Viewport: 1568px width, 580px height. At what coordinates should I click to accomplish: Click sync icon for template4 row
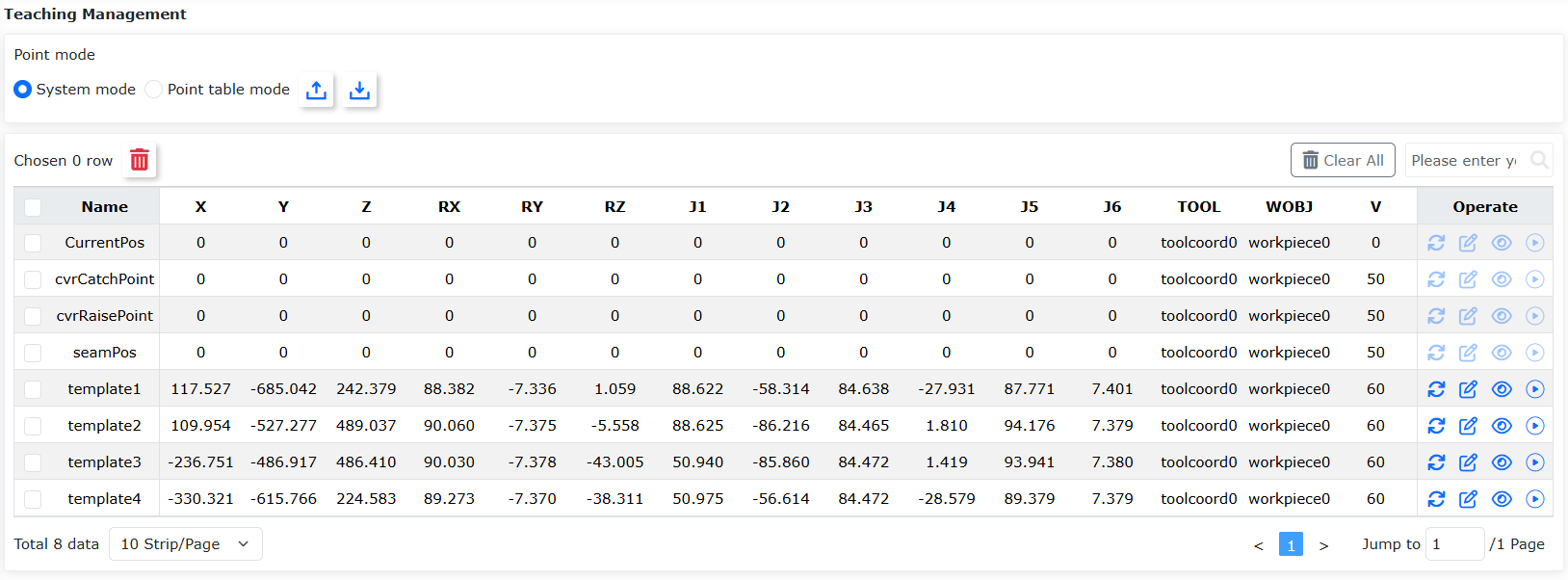point(1436,499)
